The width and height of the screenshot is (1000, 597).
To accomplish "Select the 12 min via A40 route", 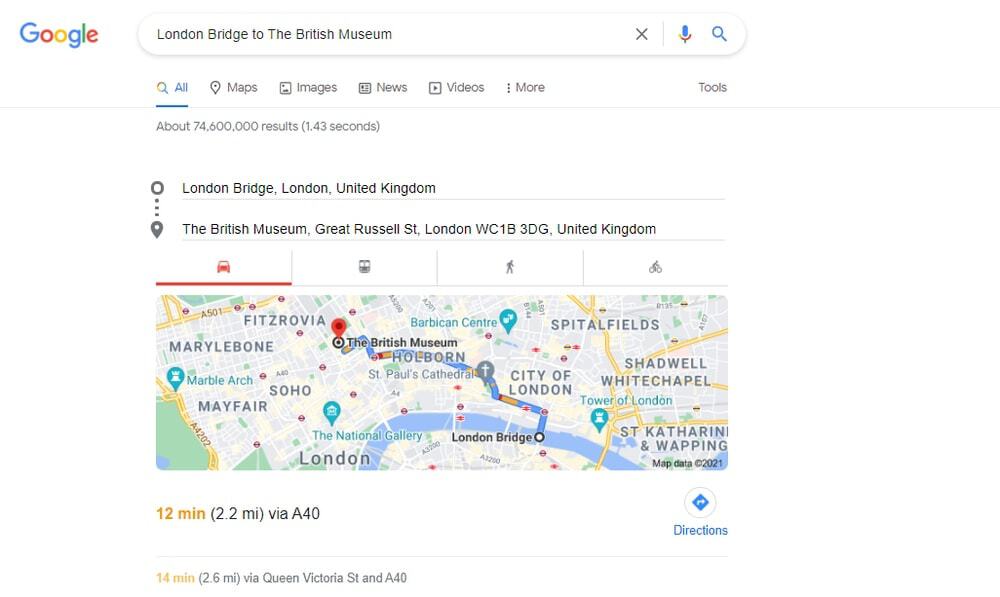I will point(238,513).
